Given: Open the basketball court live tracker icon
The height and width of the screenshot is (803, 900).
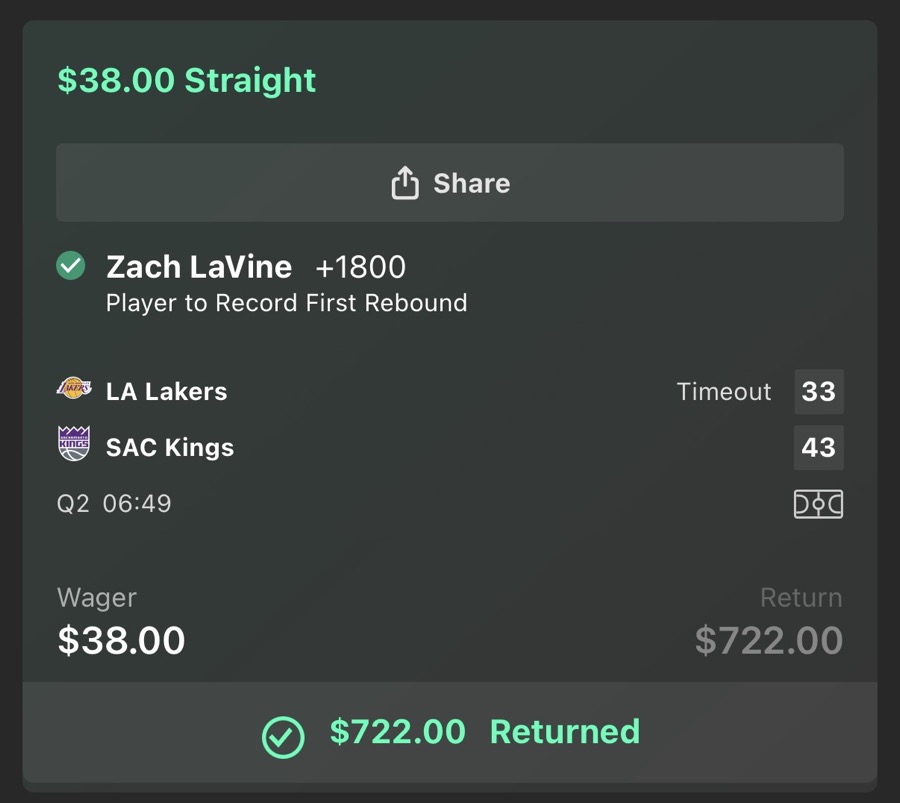Looking at the screenshot, I should coord(818,505).
